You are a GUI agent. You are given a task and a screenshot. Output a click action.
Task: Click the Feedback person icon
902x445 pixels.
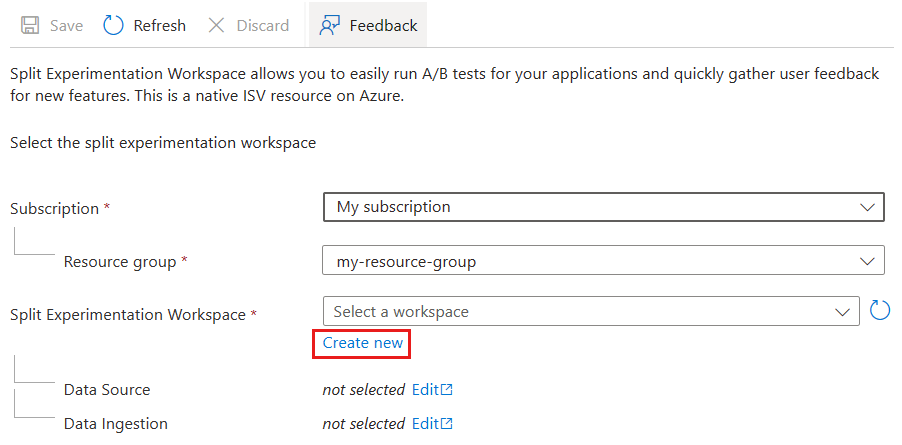(x=330, y=25)
